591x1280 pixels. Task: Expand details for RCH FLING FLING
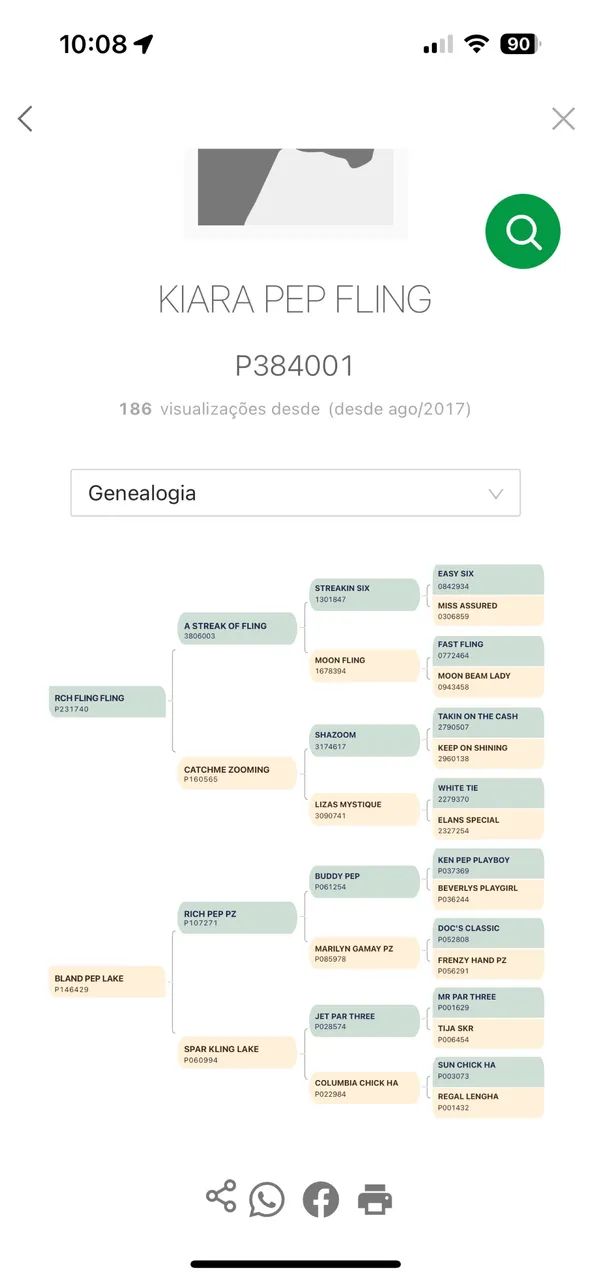(x=106, y=702)
